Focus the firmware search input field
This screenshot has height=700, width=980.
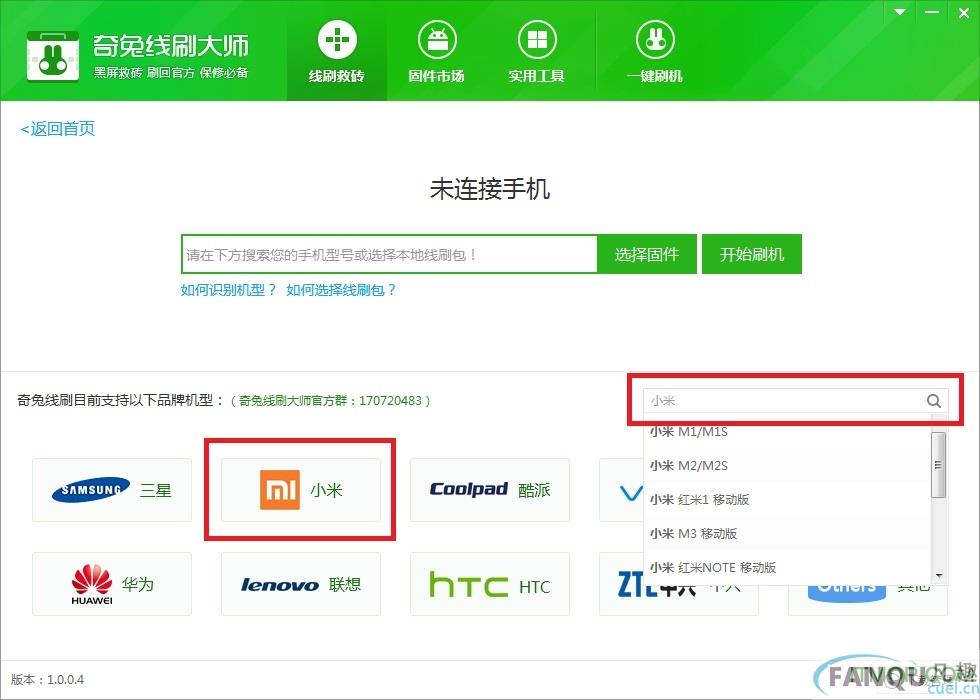(x=389, y=254)
